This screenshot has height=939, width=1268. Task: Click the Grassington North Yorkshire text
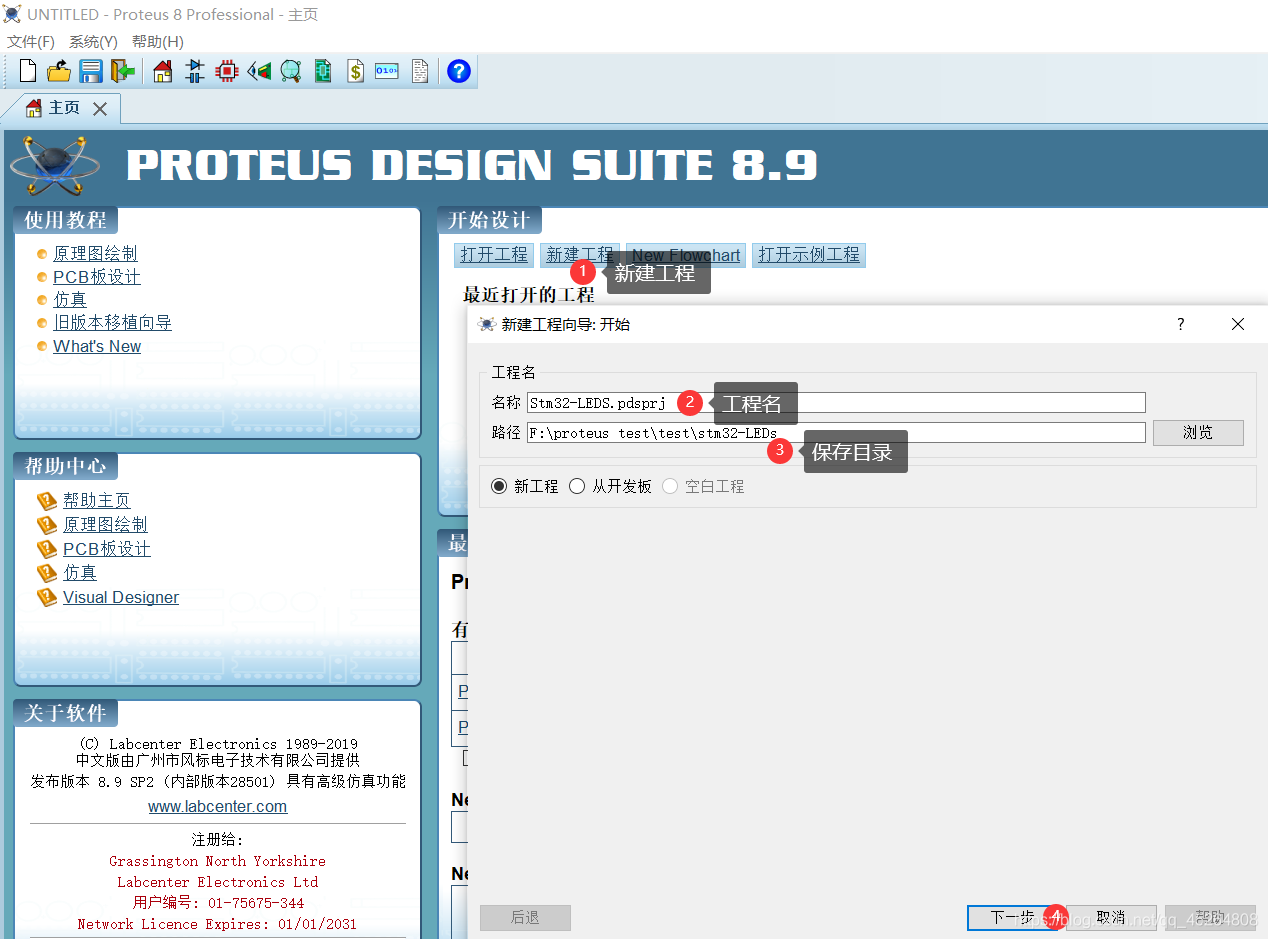coord(217,861)
